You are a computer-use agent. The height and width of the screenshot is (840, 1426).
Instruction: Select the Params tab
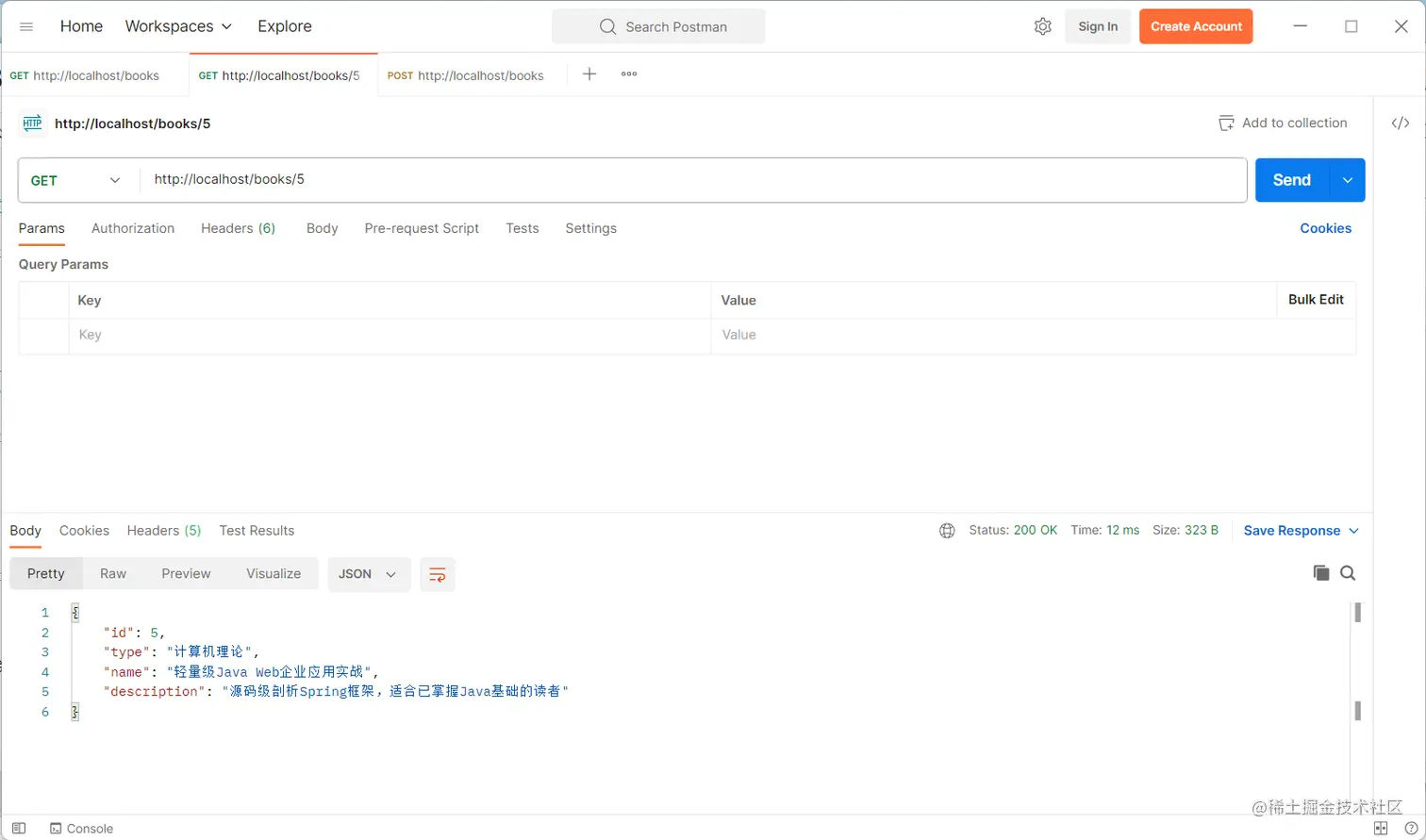tap(41, 228)
